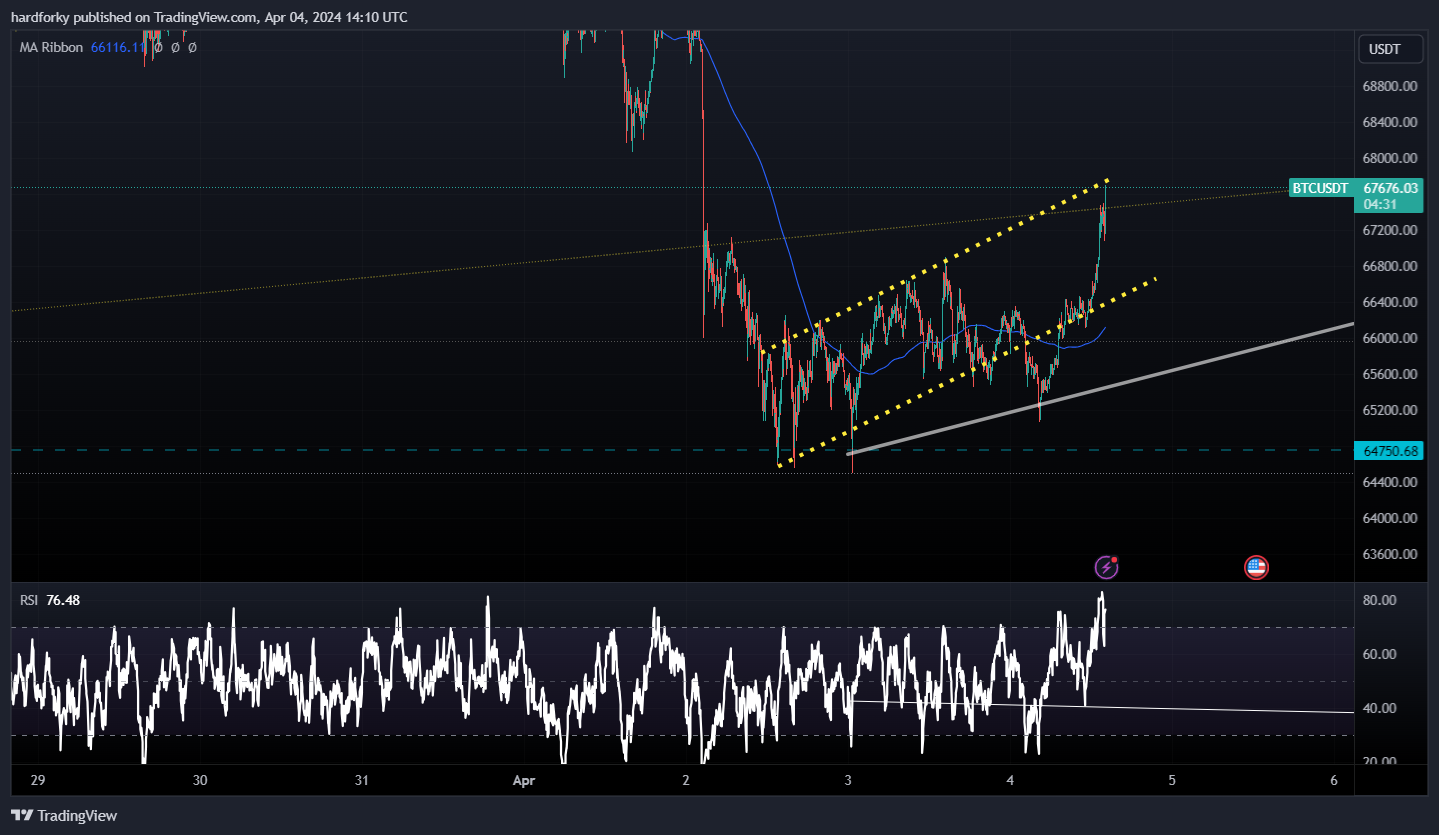1439x835 pixels.
Task: Click the date label 4 on time axis
Action: click(x=1010, y=780)
